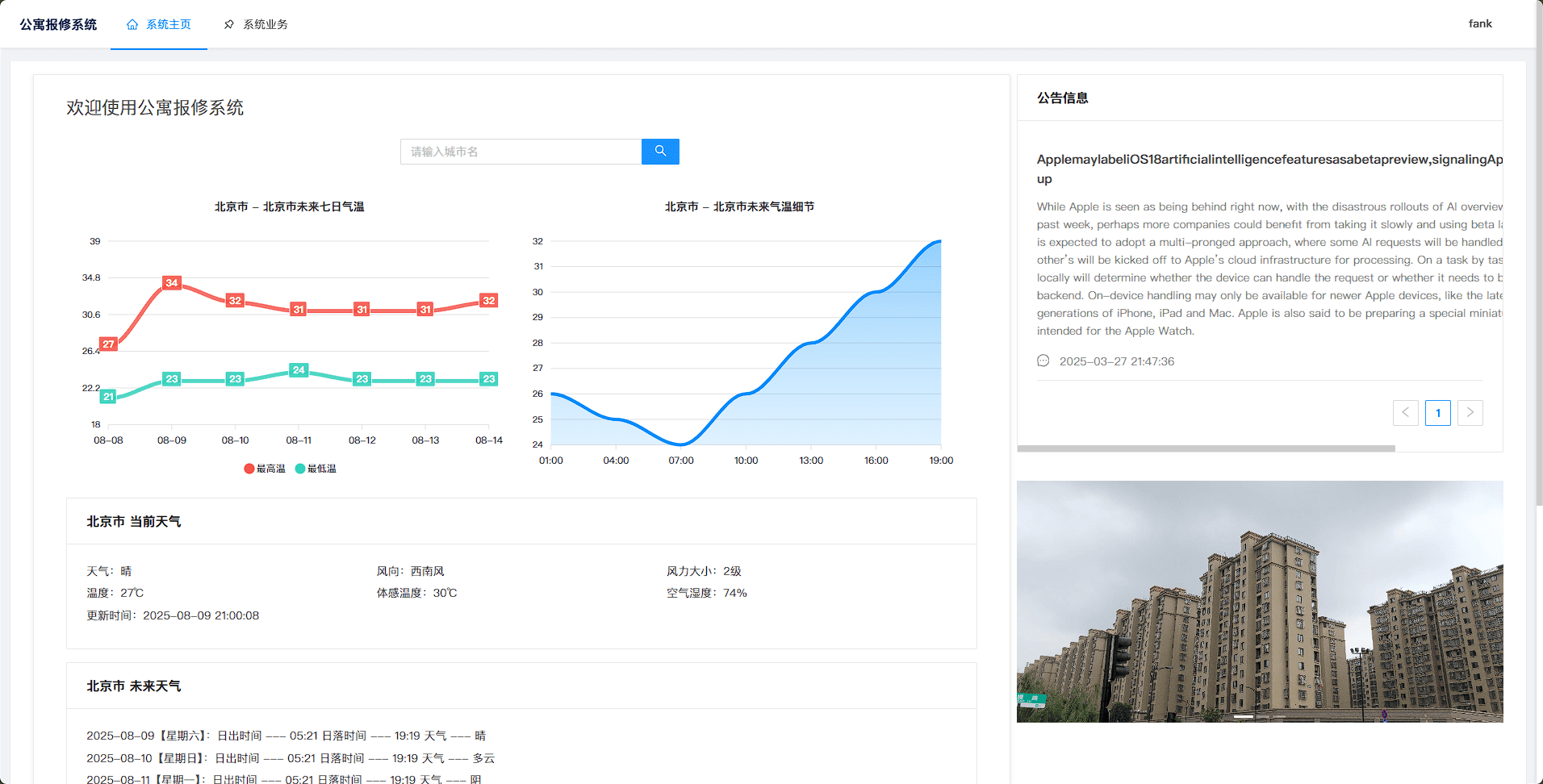The width and height of the screenshot is (1543, 784).
Task: Click the 23 low temperature point on 08-14
Action: (488, 379)
